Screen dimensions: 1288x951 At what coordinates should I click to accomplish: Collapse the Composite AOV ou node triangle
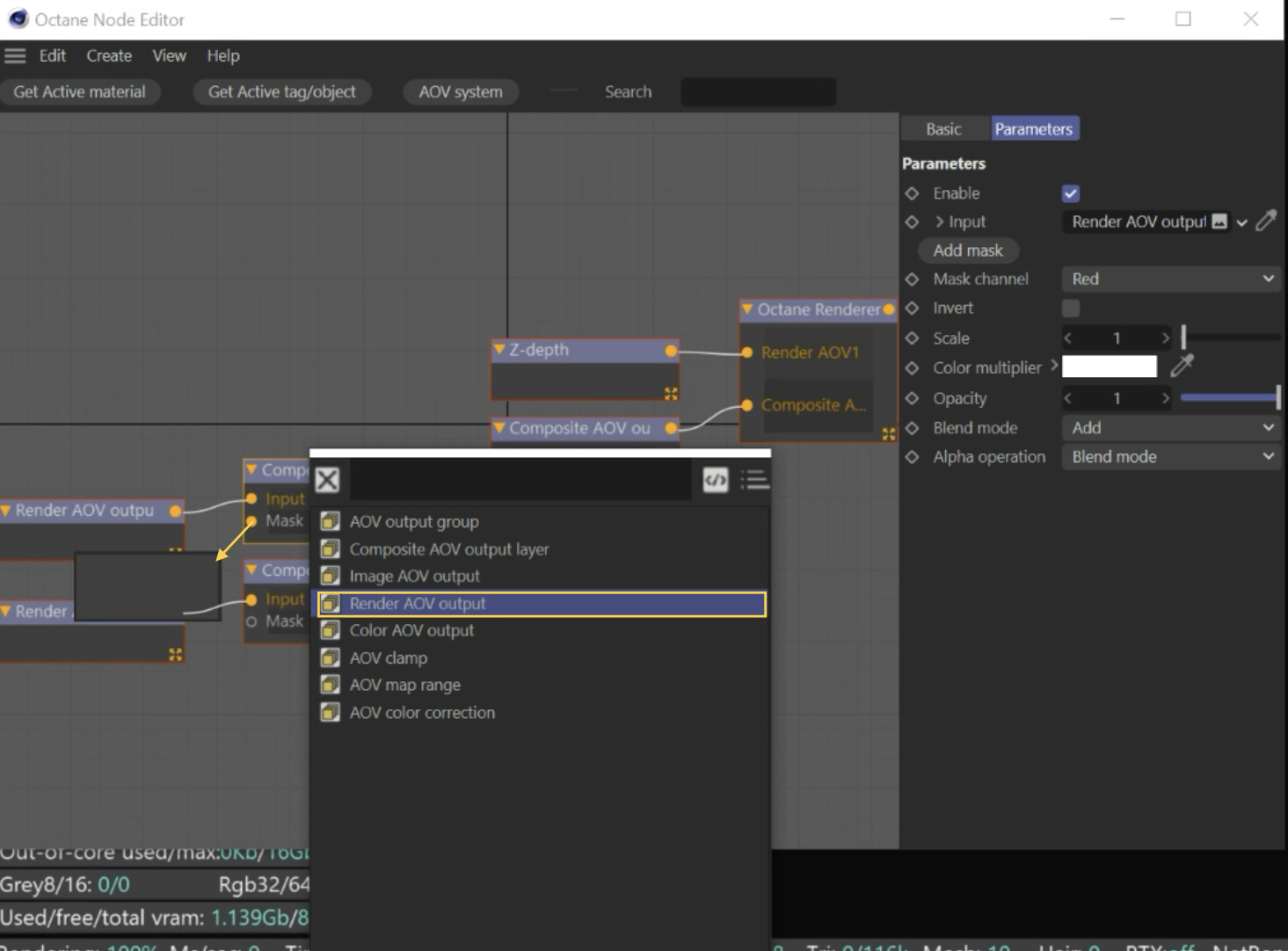pos(499,428)
